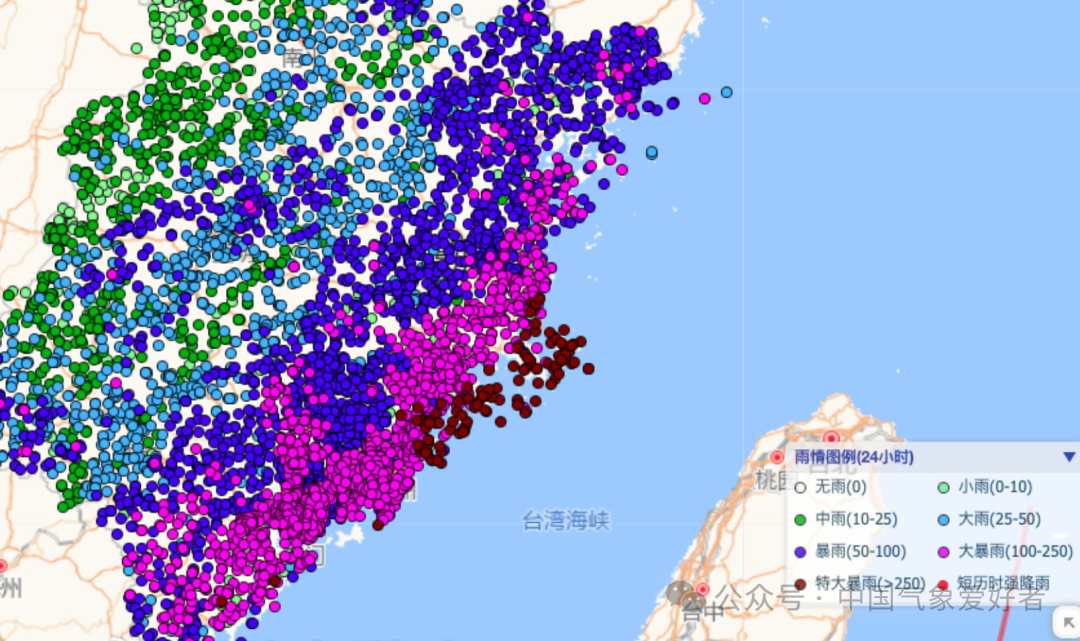Screen dimensions: 1080x641
Task: Click the 公众号 中国气象爱好者 watermark text
Action: [880, 599]
